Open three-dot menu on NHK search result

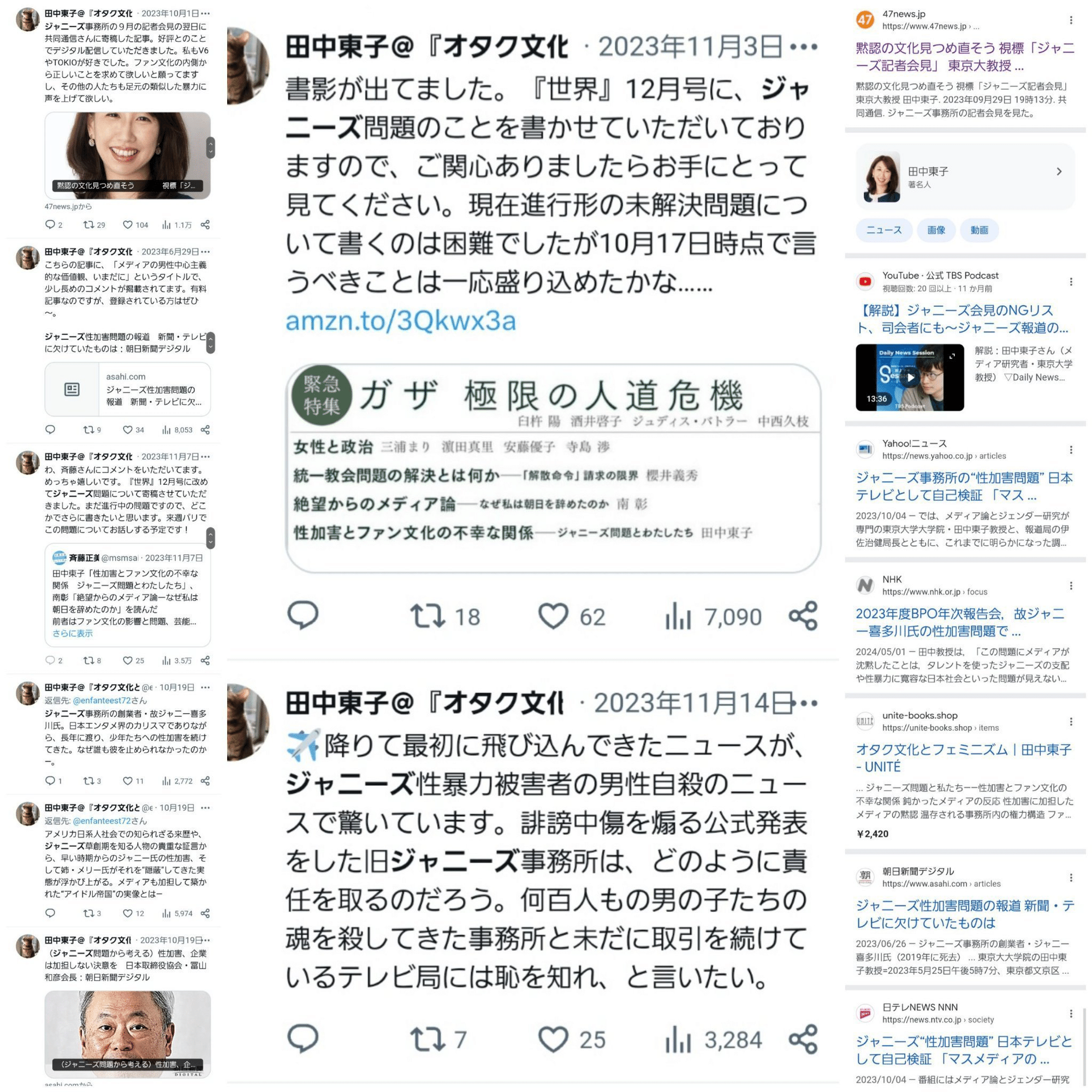point(1071,585)
